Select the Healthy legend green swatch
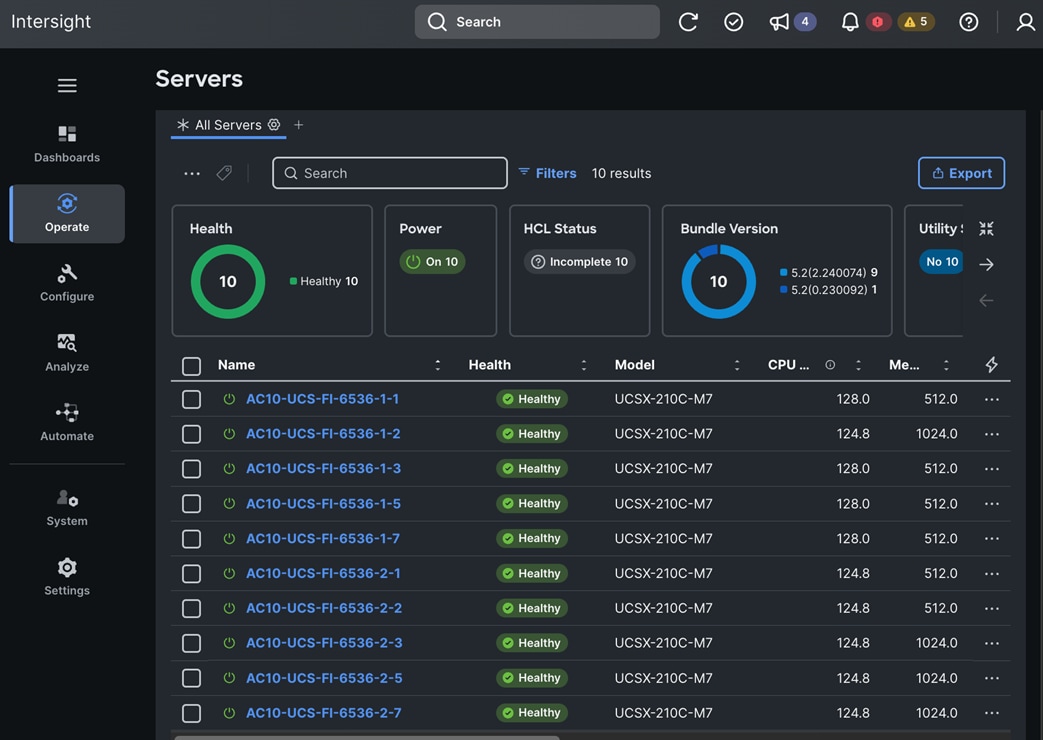1043x740 pixels. coord(293,281)
